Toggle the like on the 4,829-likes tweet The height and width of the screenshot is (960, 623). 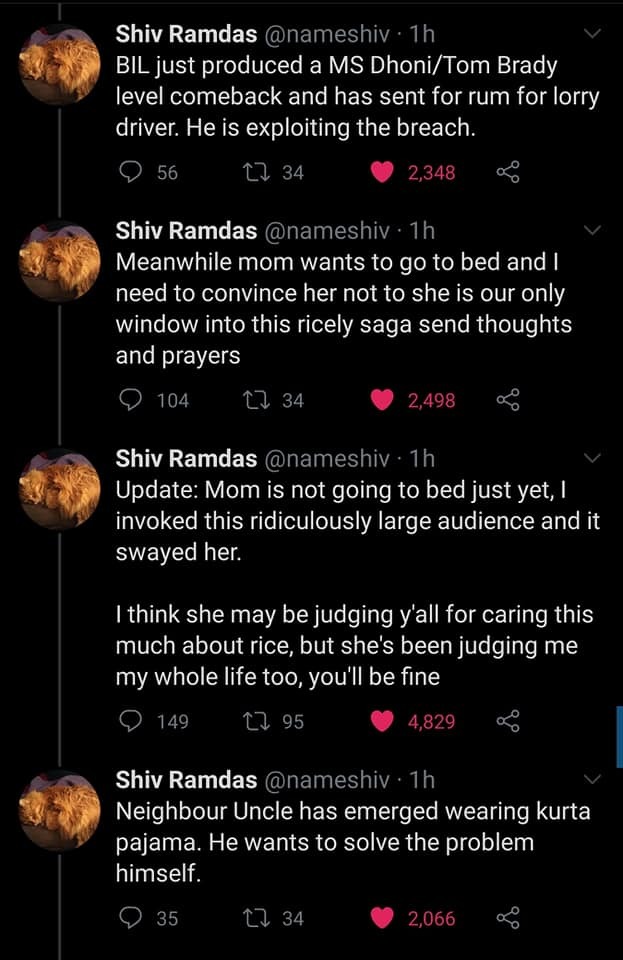pos(381,721)
